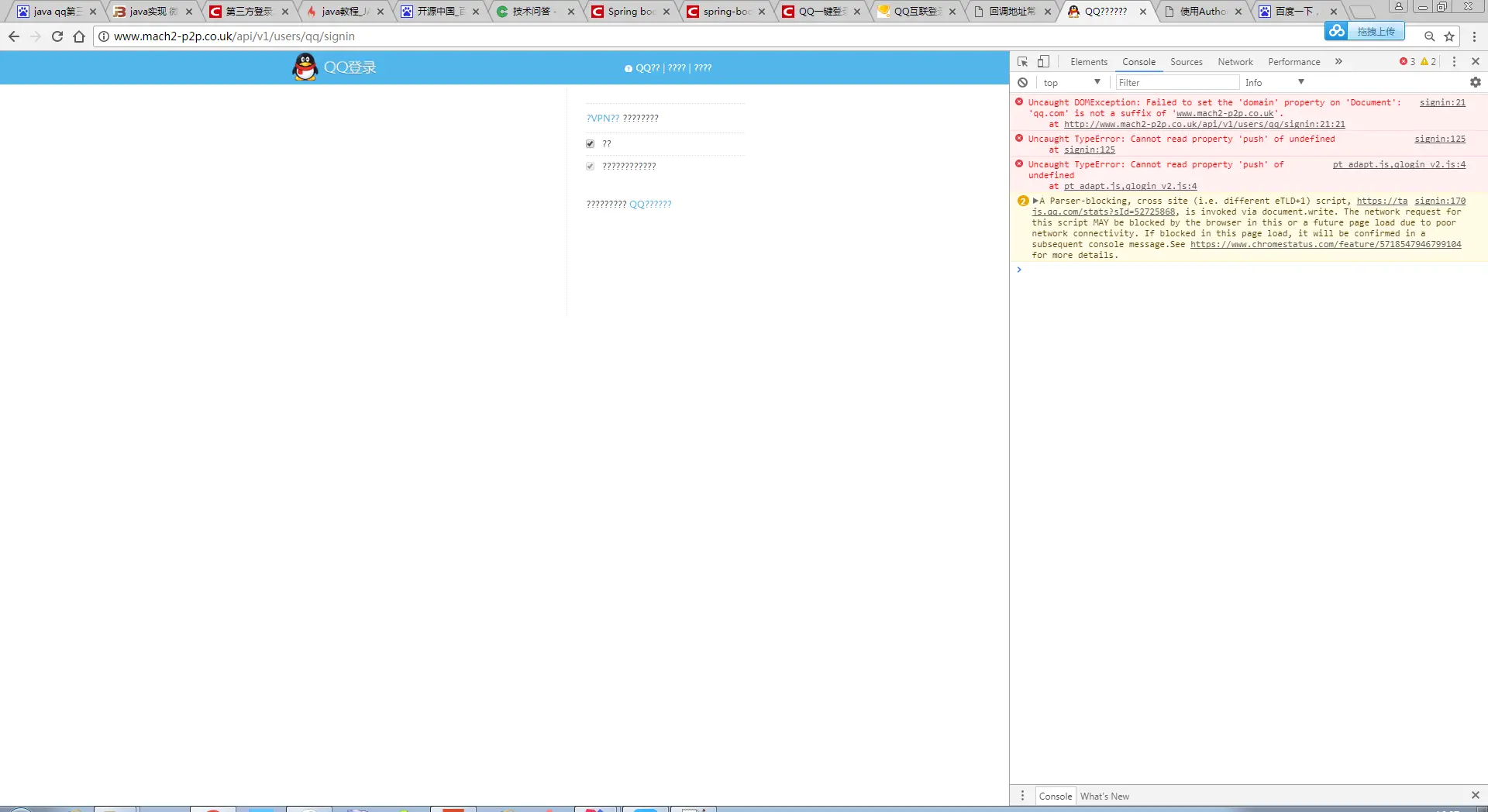
Task: Click the '?VPN??' link on page
Action: (603, 119)
